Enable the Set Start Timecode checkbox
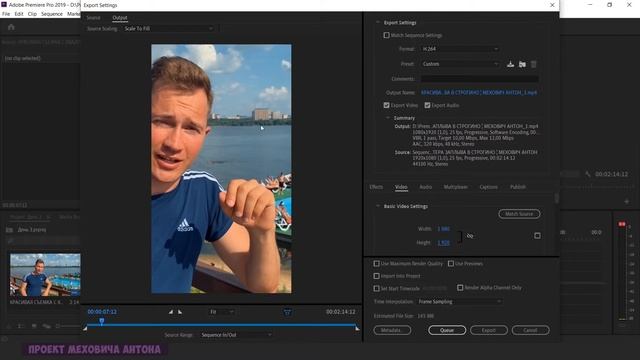 (376, 288)
